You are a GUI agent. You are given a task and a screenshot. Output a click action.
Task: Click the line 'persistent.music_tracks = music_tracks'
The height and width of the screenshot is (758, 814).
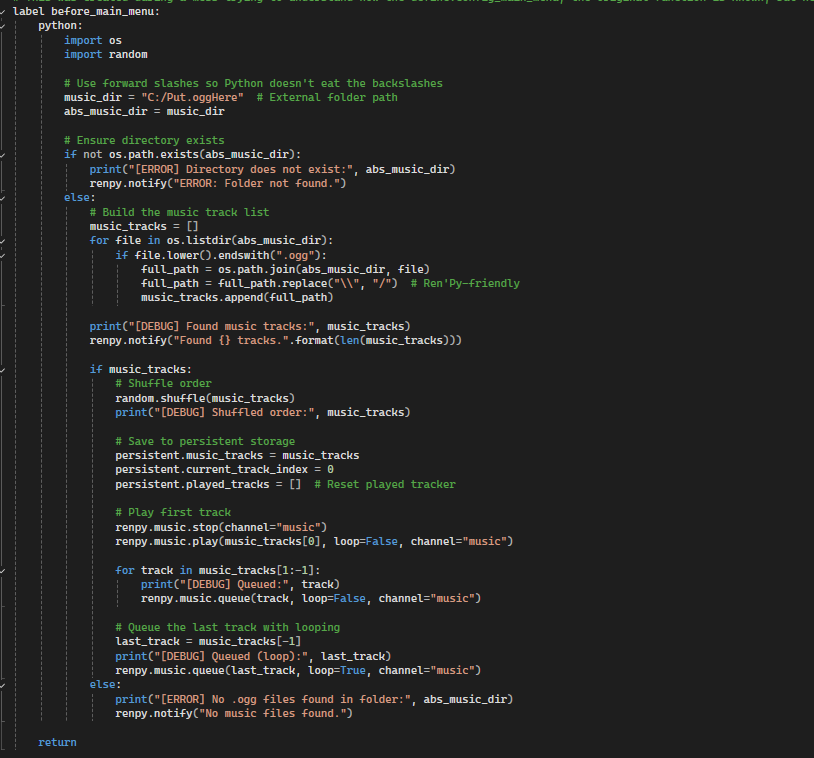237,455
